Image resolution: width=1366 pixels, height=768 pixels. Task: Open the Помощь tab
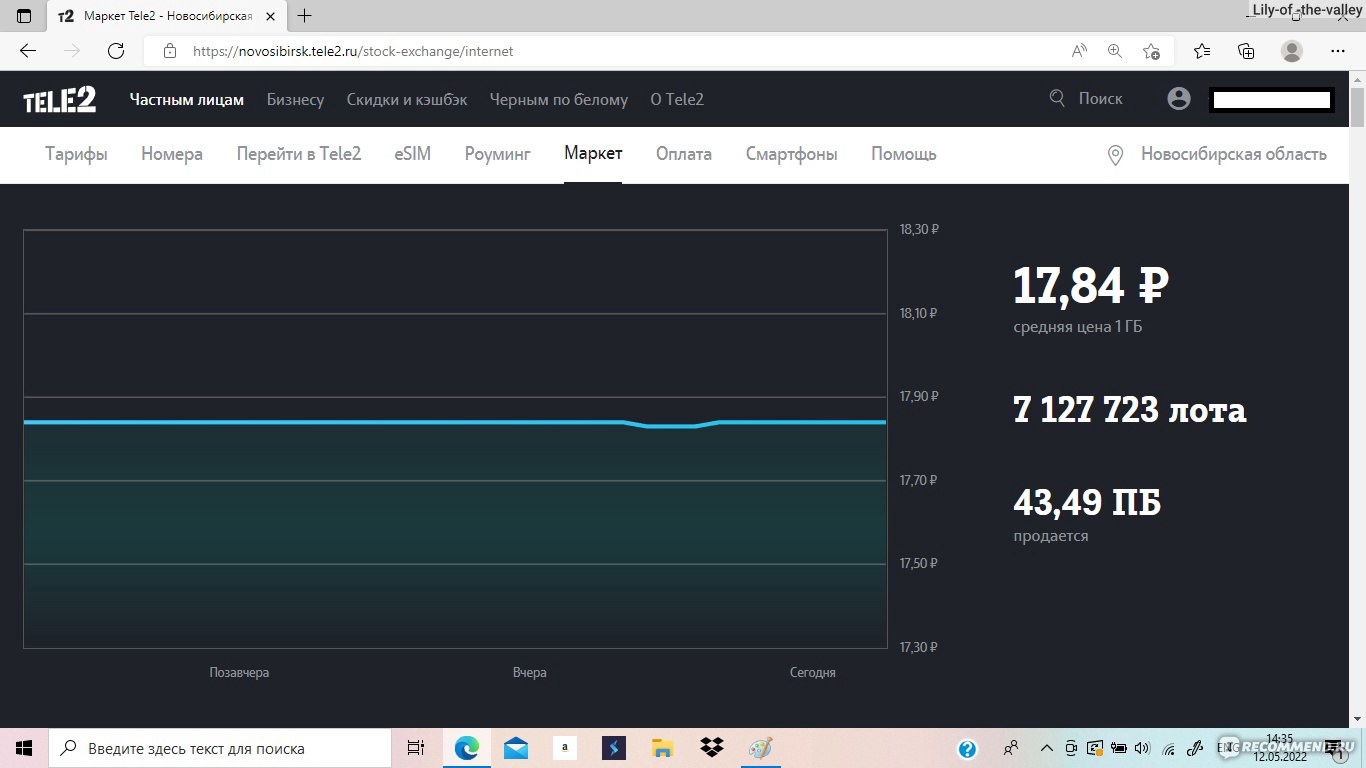904,154
